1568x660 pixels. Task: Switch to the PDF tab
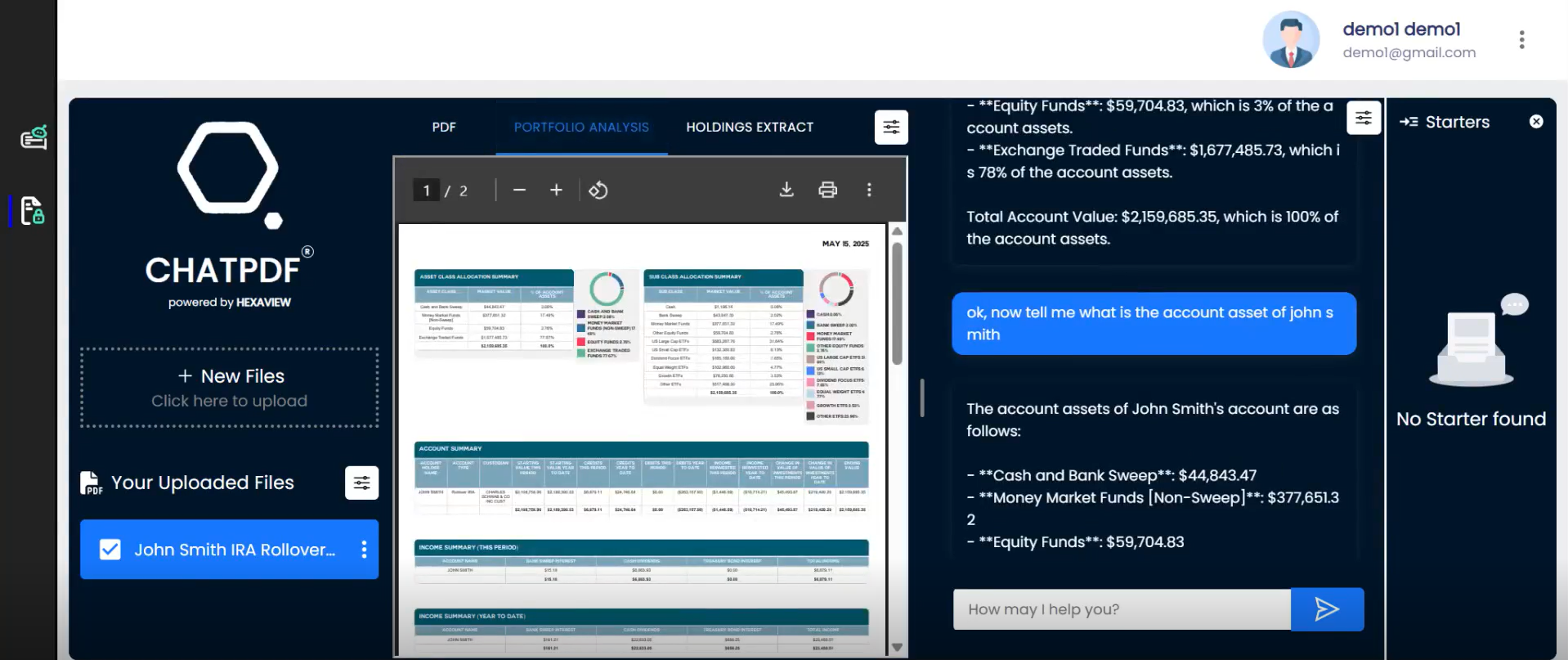[444, 128]
